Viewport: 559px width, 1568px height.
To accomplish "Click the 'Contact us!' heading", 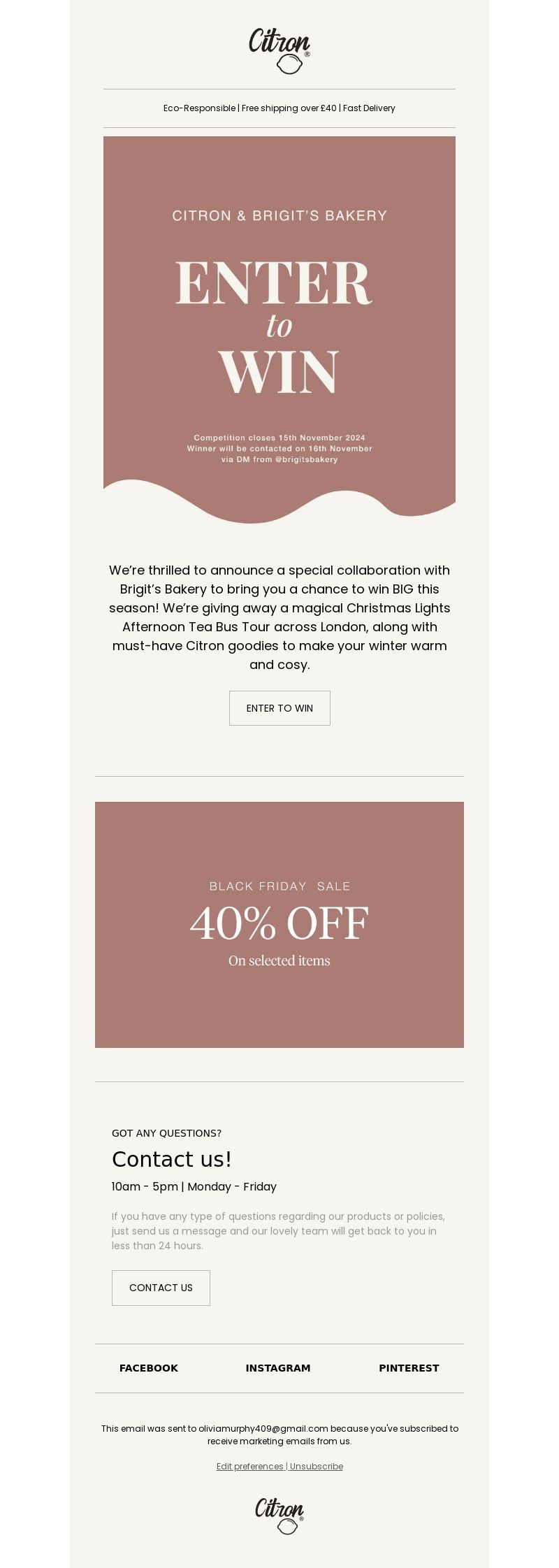I will (172, 1160).
